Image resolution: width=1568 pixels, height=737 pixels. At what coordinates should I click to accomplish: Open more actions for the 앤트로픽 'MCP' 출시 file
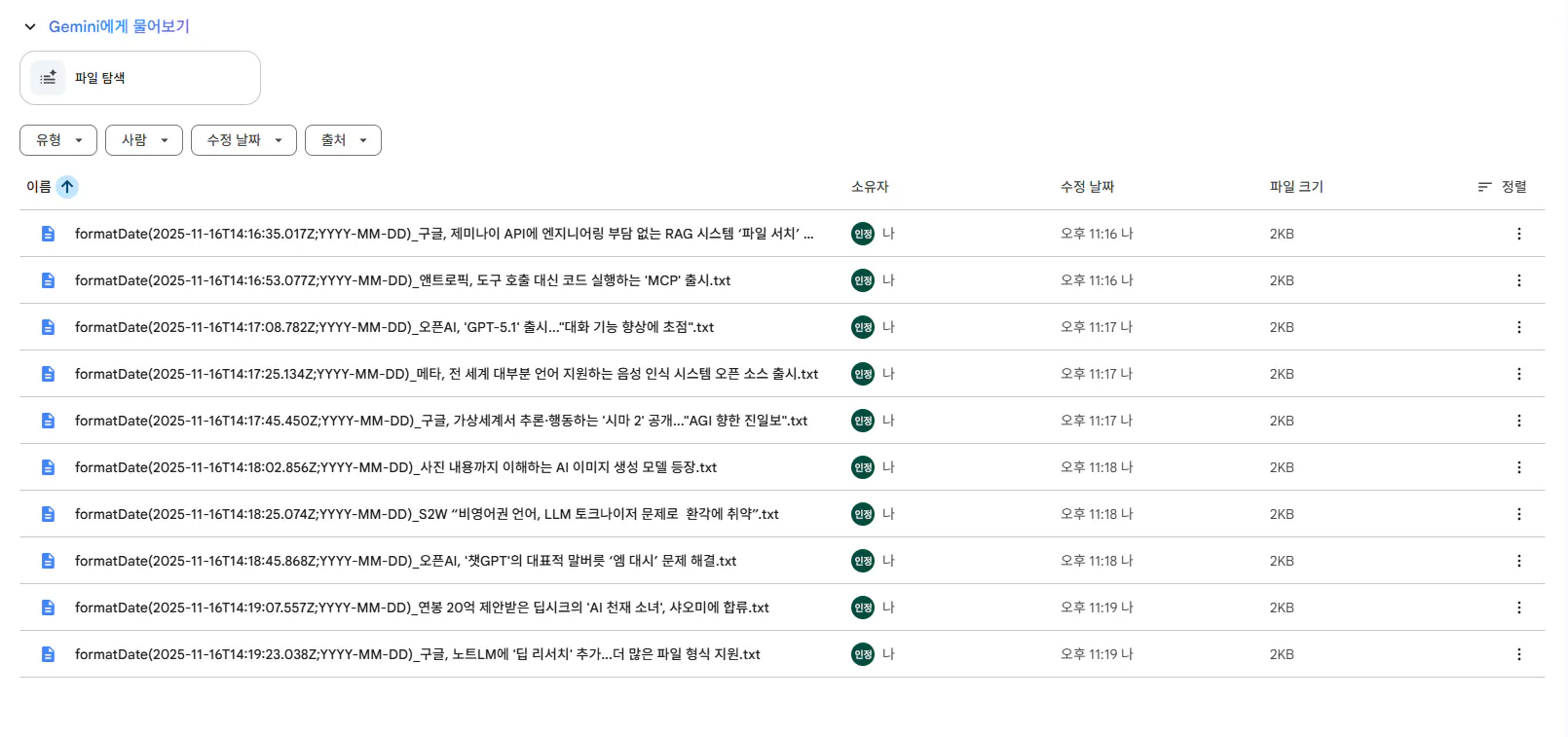1518,280
